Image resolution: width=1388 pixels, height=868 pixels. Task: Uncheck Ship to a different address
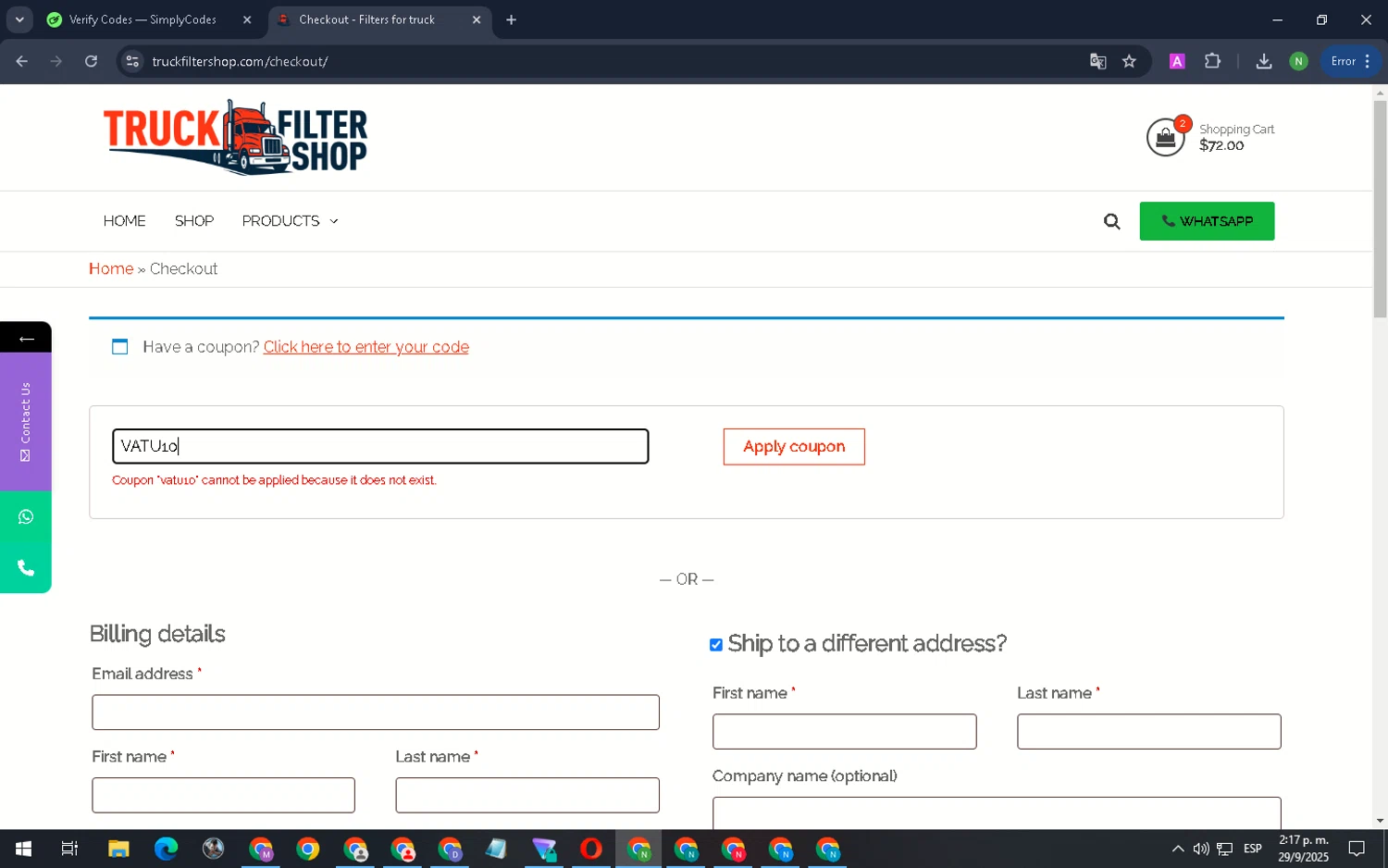(x=716, y=645)
